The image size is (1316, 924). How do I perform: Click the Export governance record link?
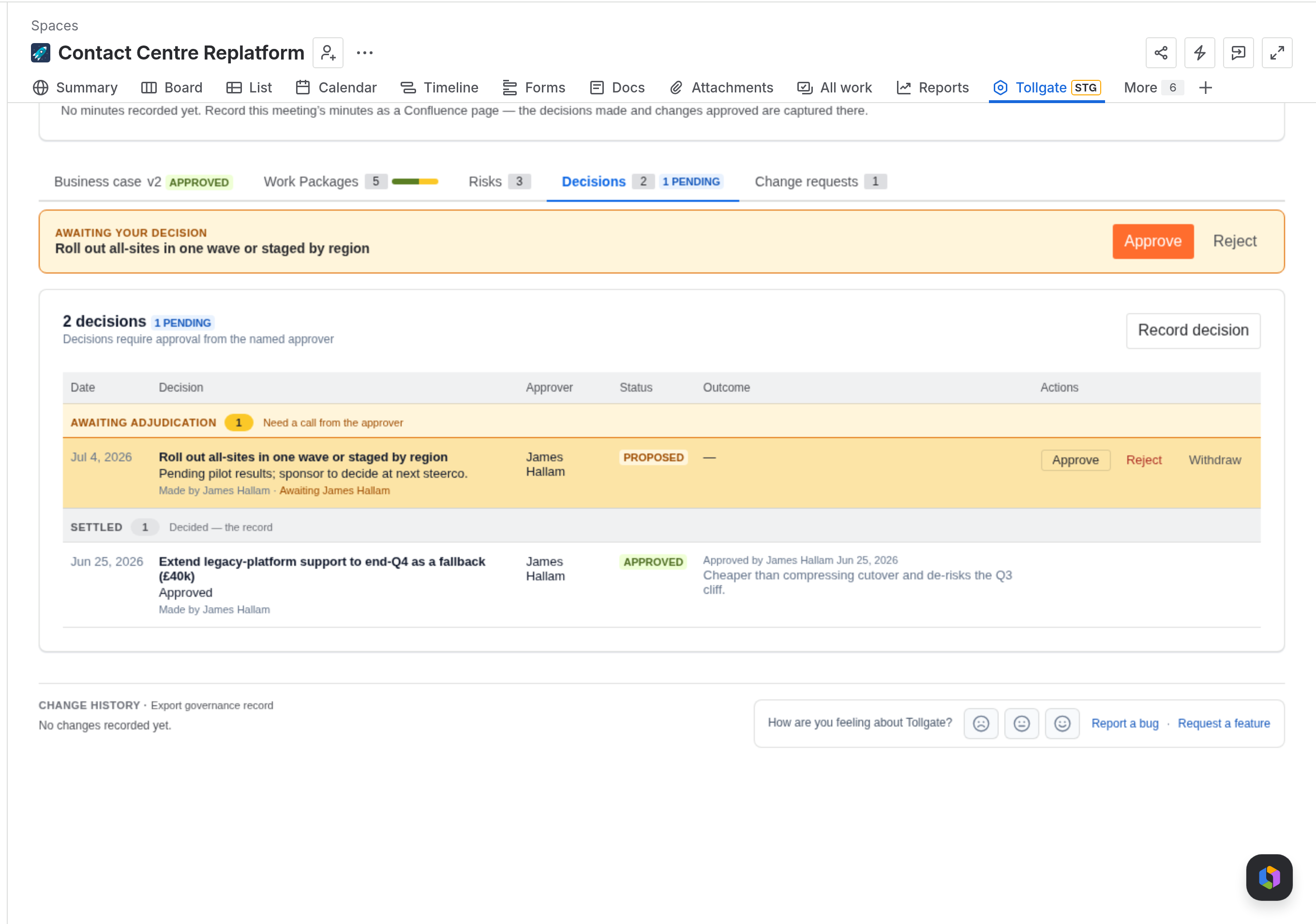[x=212, y=706]
